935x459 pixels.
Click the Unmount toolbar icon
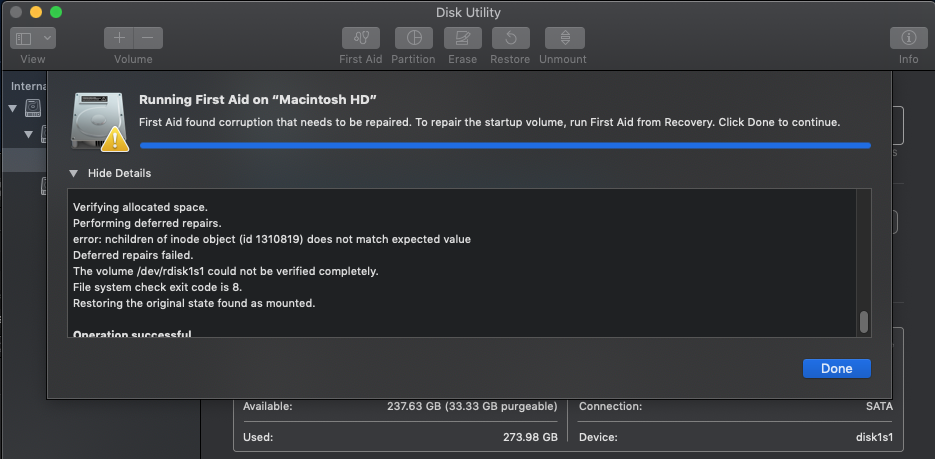pyautogui.click(x=565, y=38)
